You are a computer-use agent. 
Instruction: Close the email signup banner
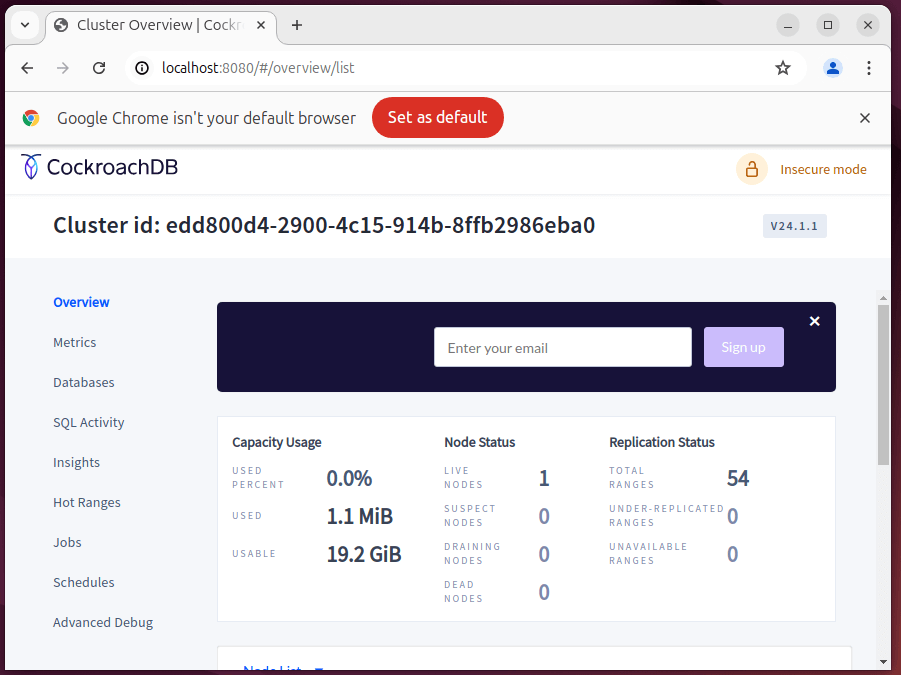[814, 321]
